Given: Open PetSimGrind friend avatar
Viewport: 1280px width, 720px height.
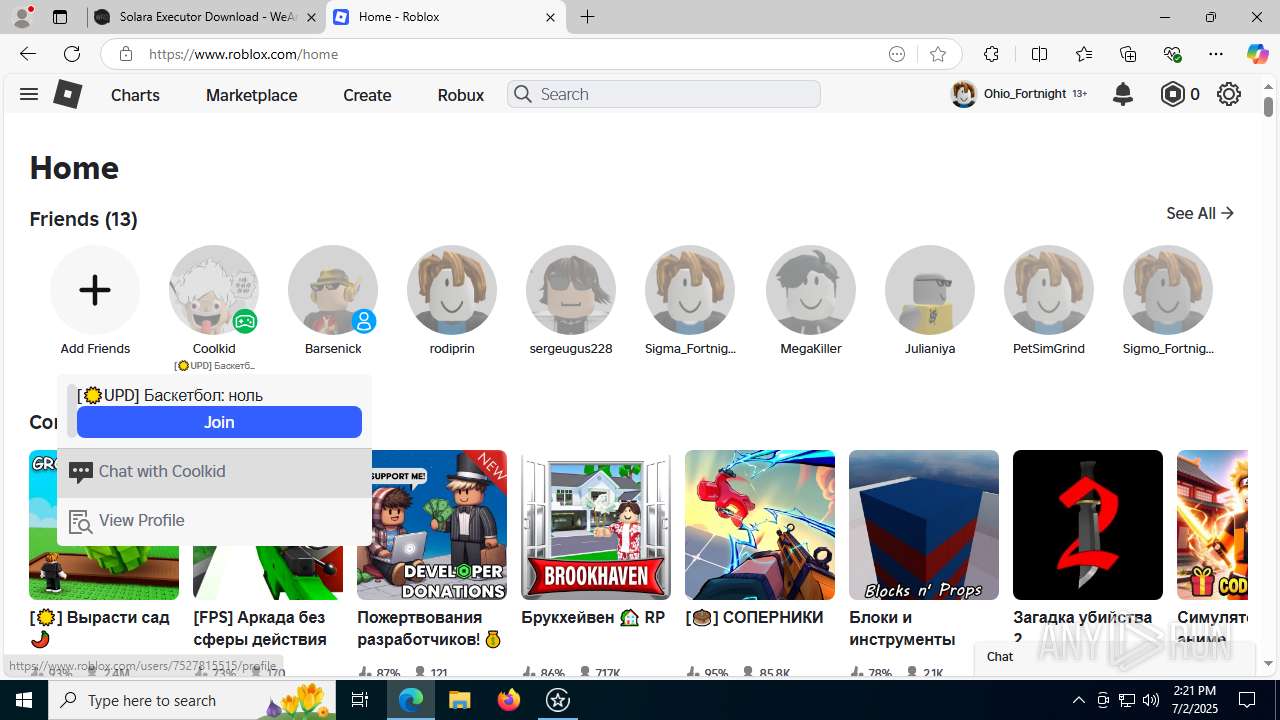Looking at the screenshot, I should [1049, 290].
